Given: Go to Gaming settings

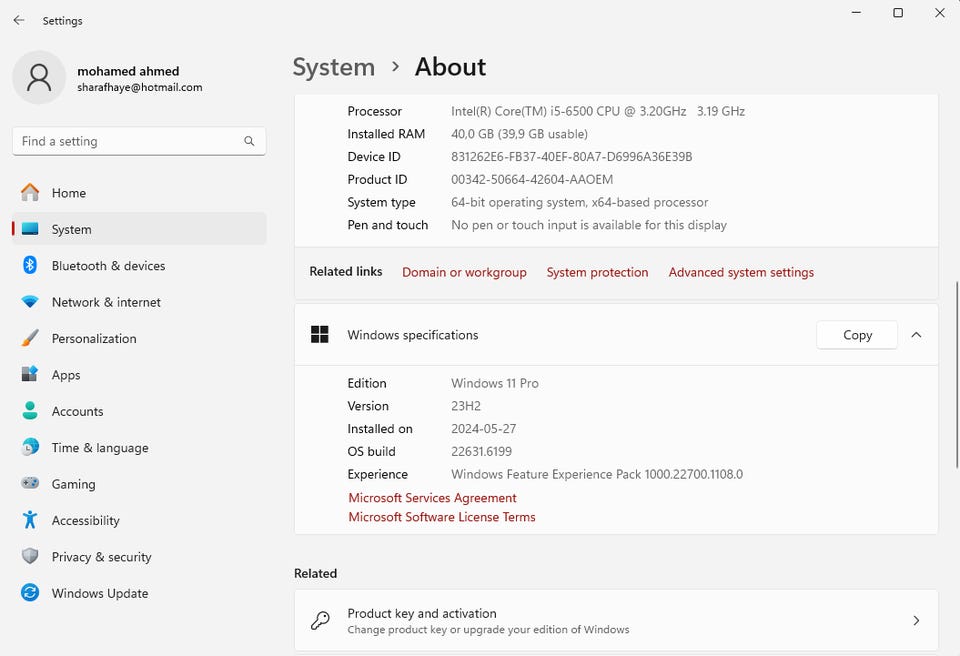Looking at the screenshot, I should (139, 484).
